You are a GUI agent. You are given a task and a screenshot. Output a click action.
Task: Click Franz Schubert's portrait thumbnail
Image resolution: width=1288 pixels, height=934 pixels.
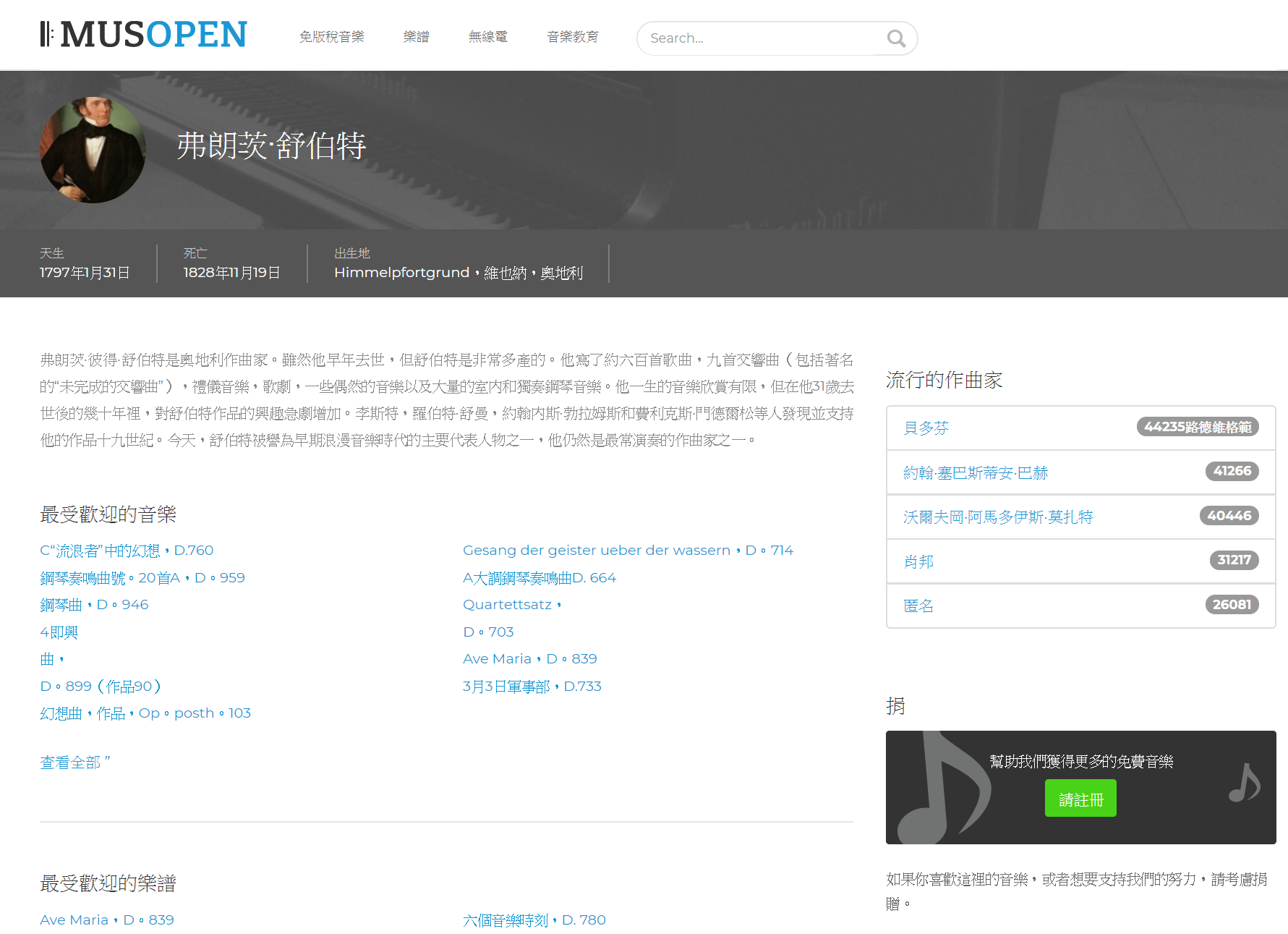[93, 150]
